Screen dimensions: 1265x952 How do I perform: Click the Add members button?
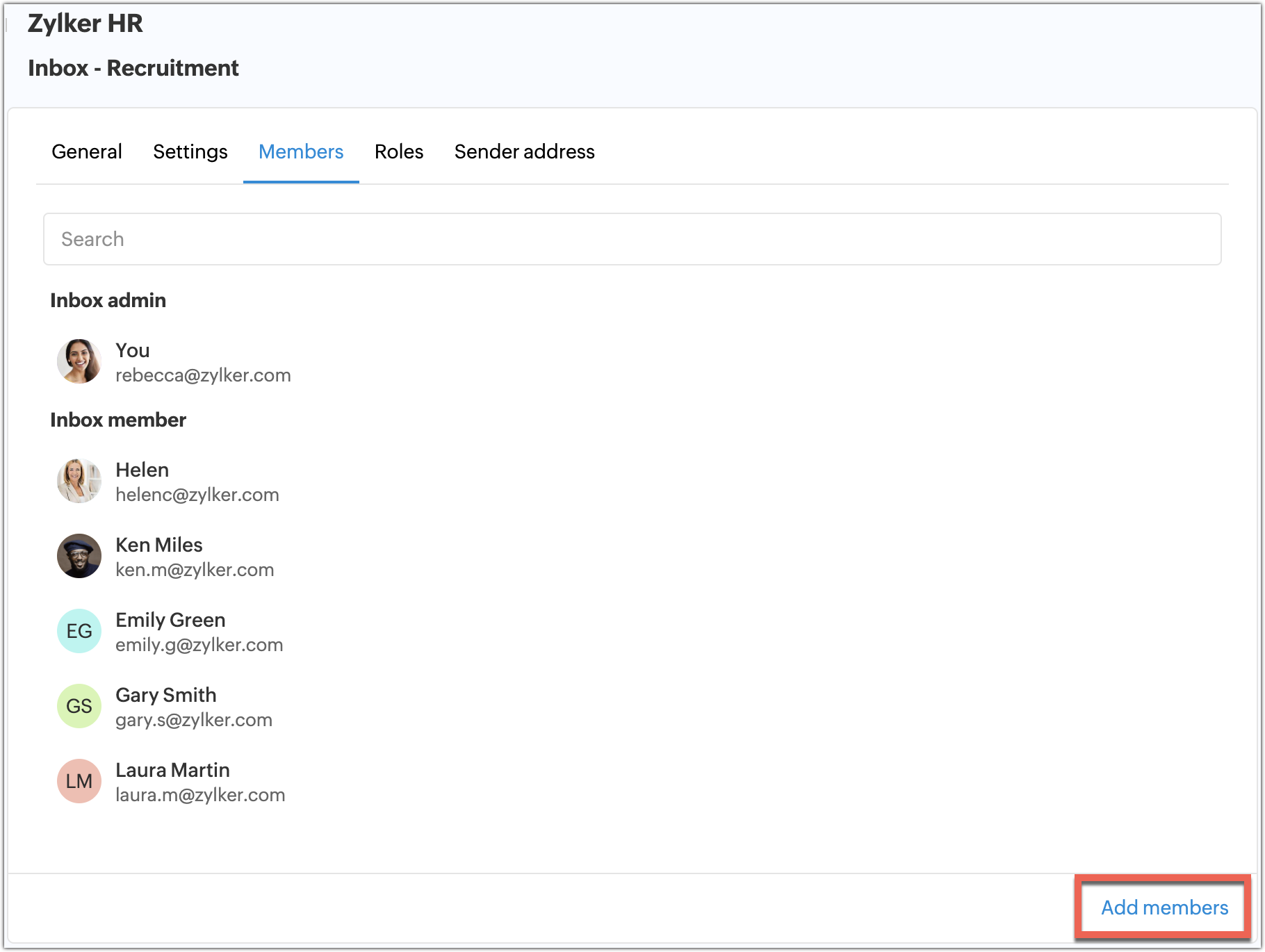coord(1164,908)
